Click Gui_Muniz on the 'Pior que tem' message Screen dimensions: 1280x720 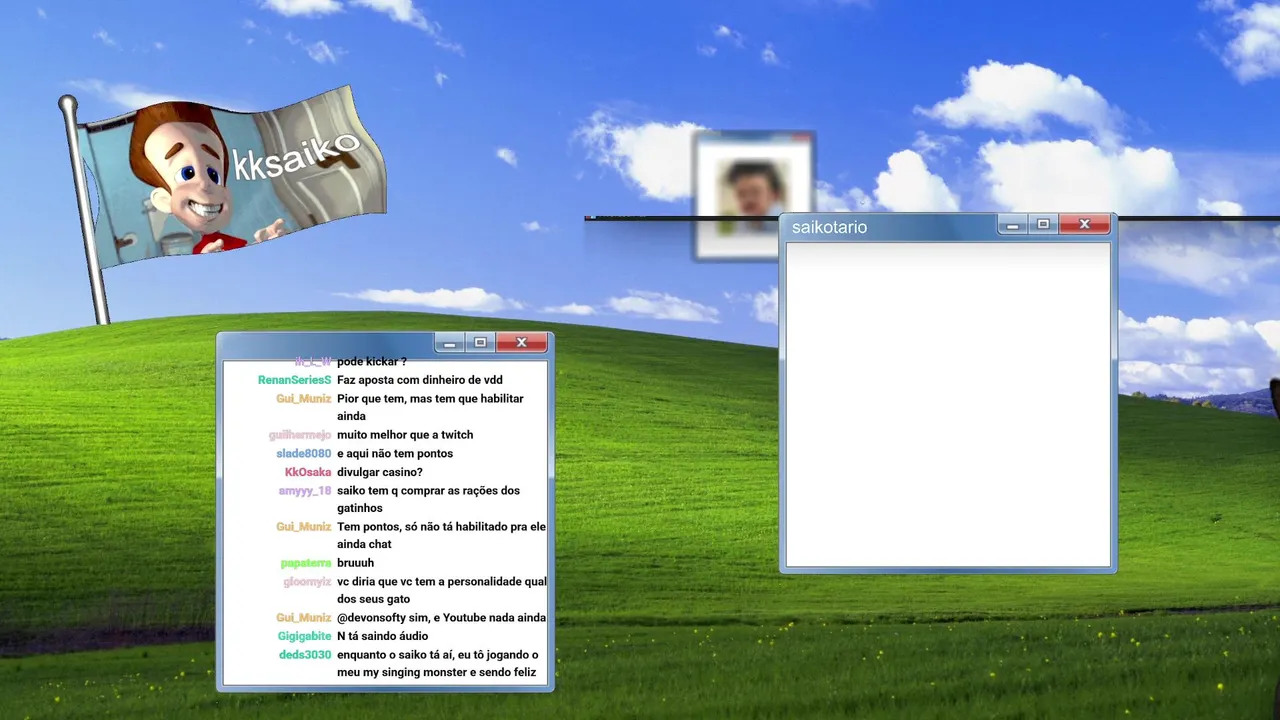coord(303,399)
